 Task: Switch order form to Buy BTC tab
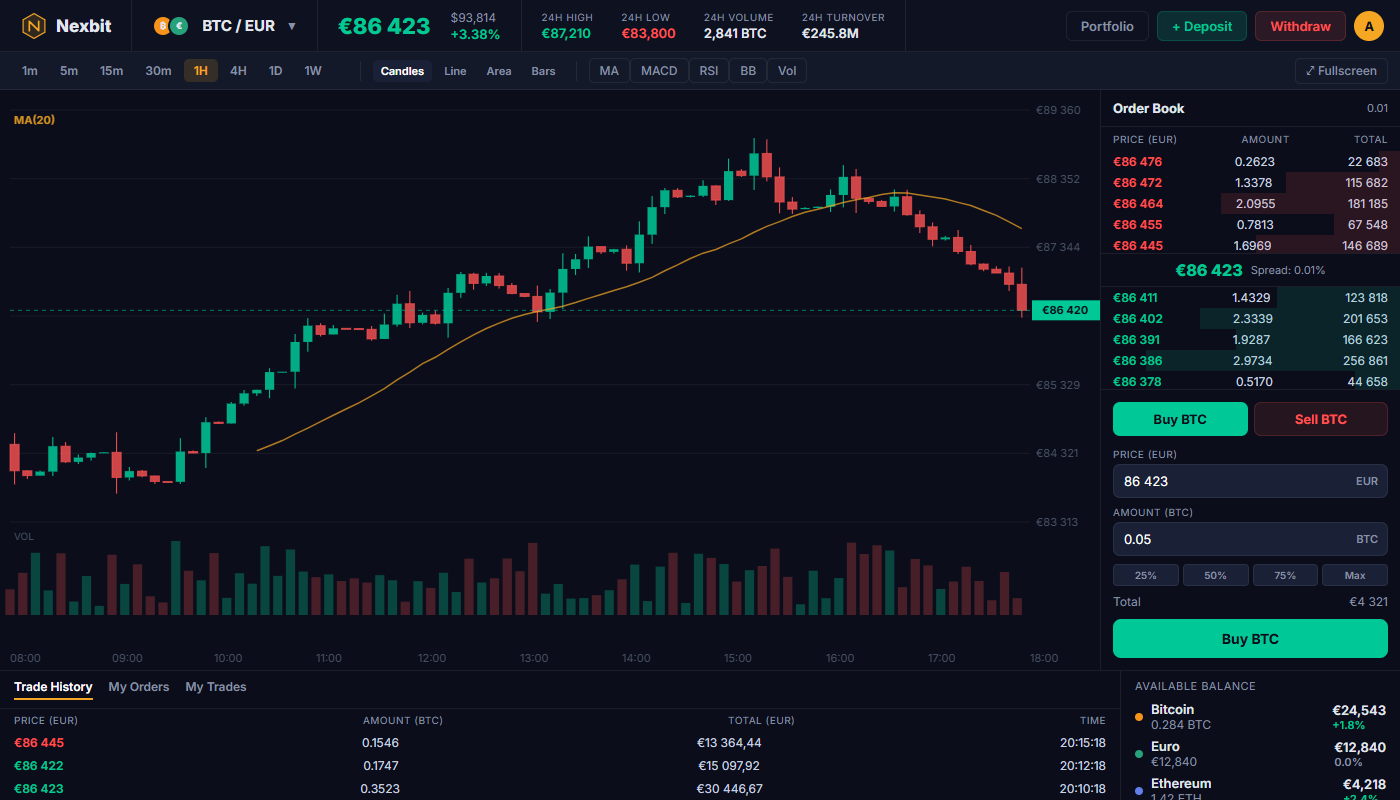[1180, 419]
